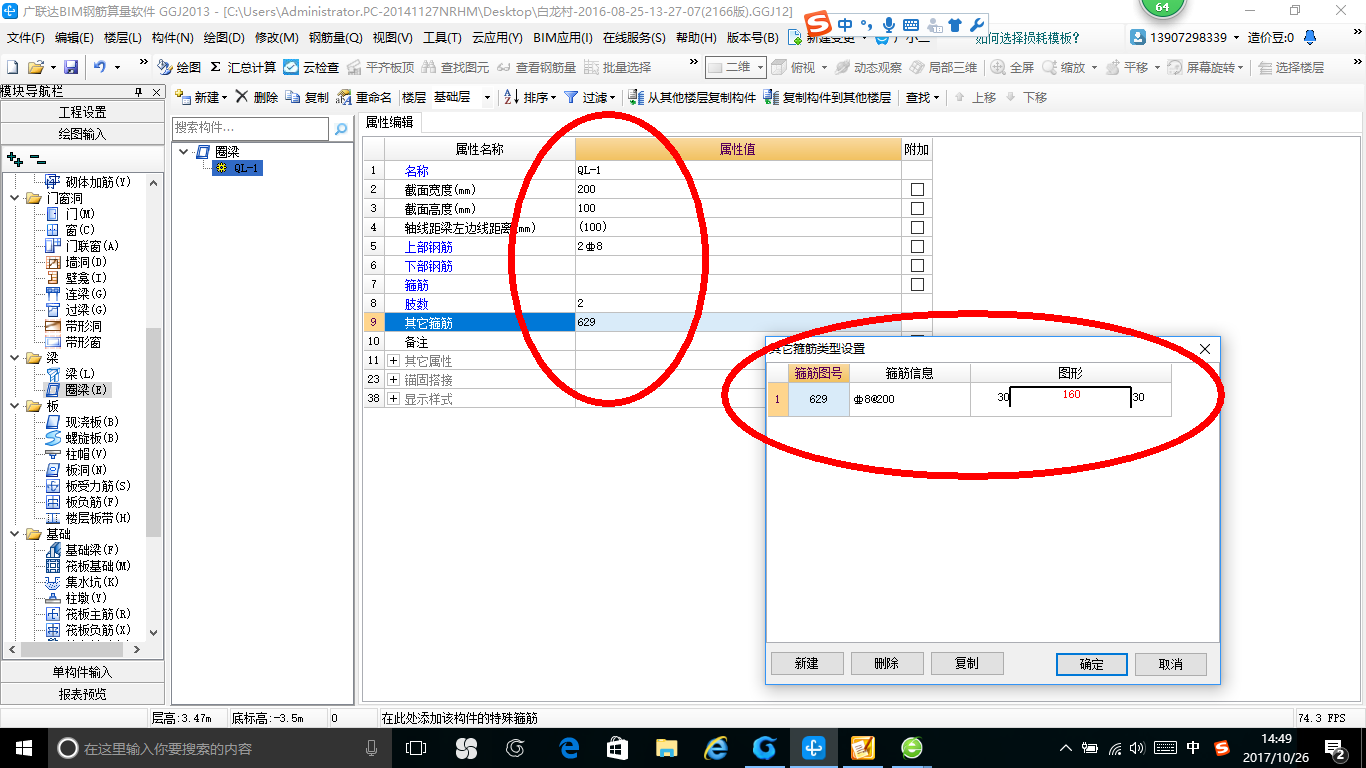Open the BIM应用(I) menu
The width and height of the screenshot is (1366, 768).
point(563,38)
